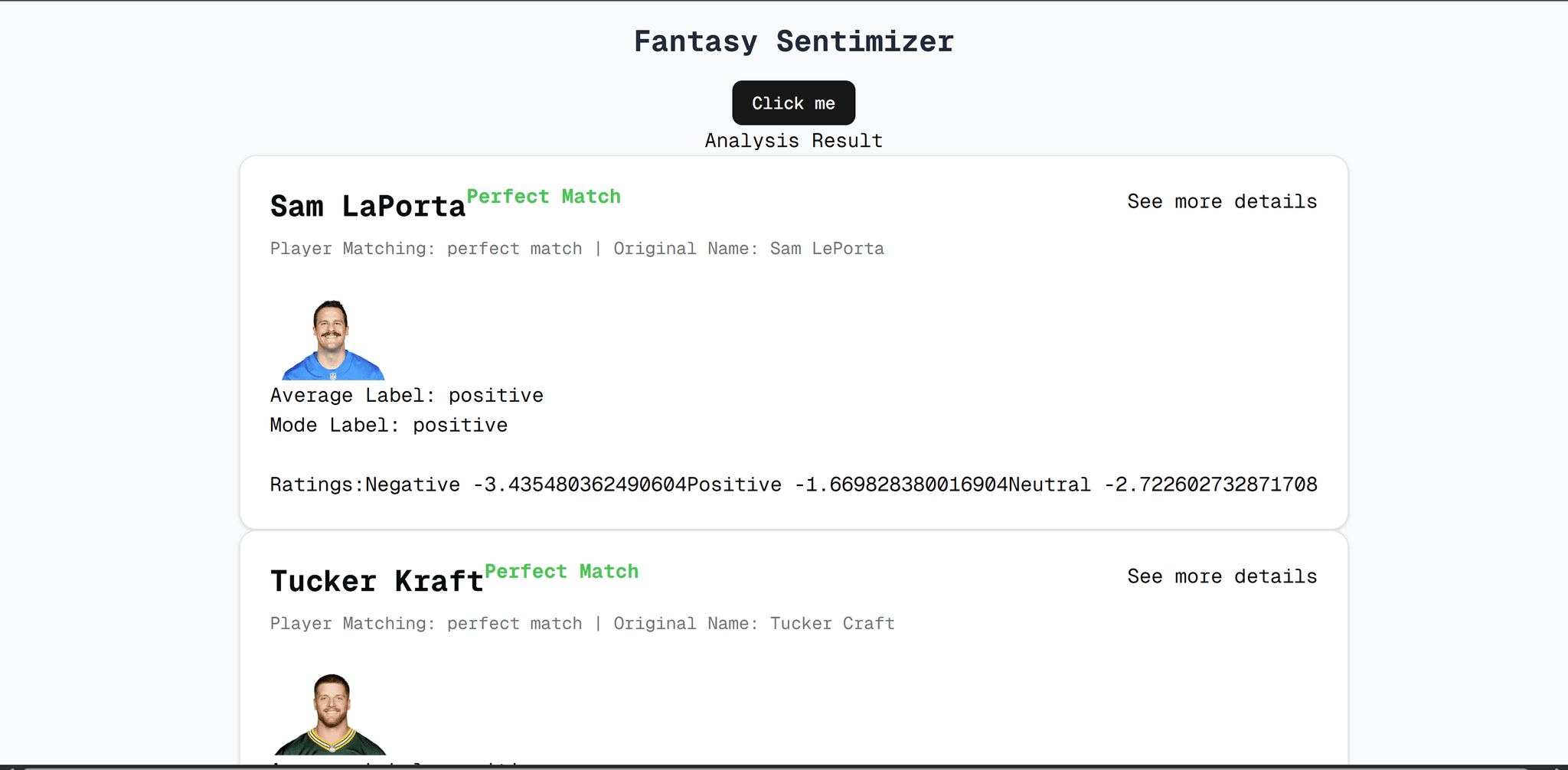
Task: Click "Player Matching: perfect match" under Sam LaPorta
Action: tap(426, 249)
